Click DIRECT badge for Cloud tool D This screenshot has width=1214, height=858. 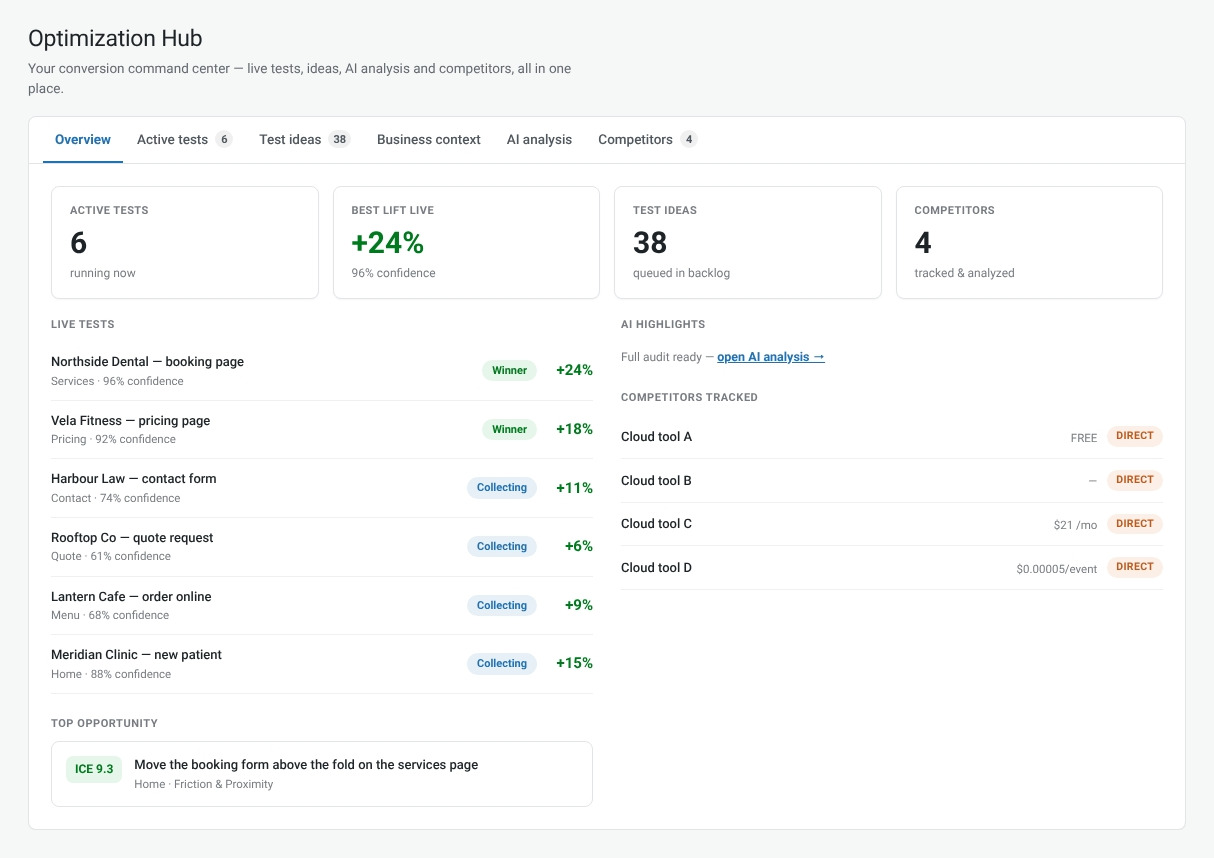click(x=1135, y=567)
